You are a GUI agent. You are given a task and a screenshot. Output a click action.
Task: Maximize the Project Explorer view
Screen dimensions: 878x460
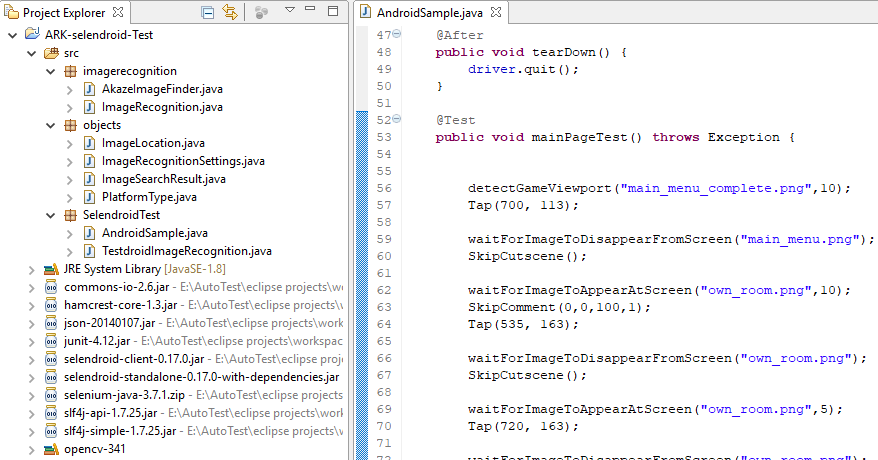(x=333, y=11)
